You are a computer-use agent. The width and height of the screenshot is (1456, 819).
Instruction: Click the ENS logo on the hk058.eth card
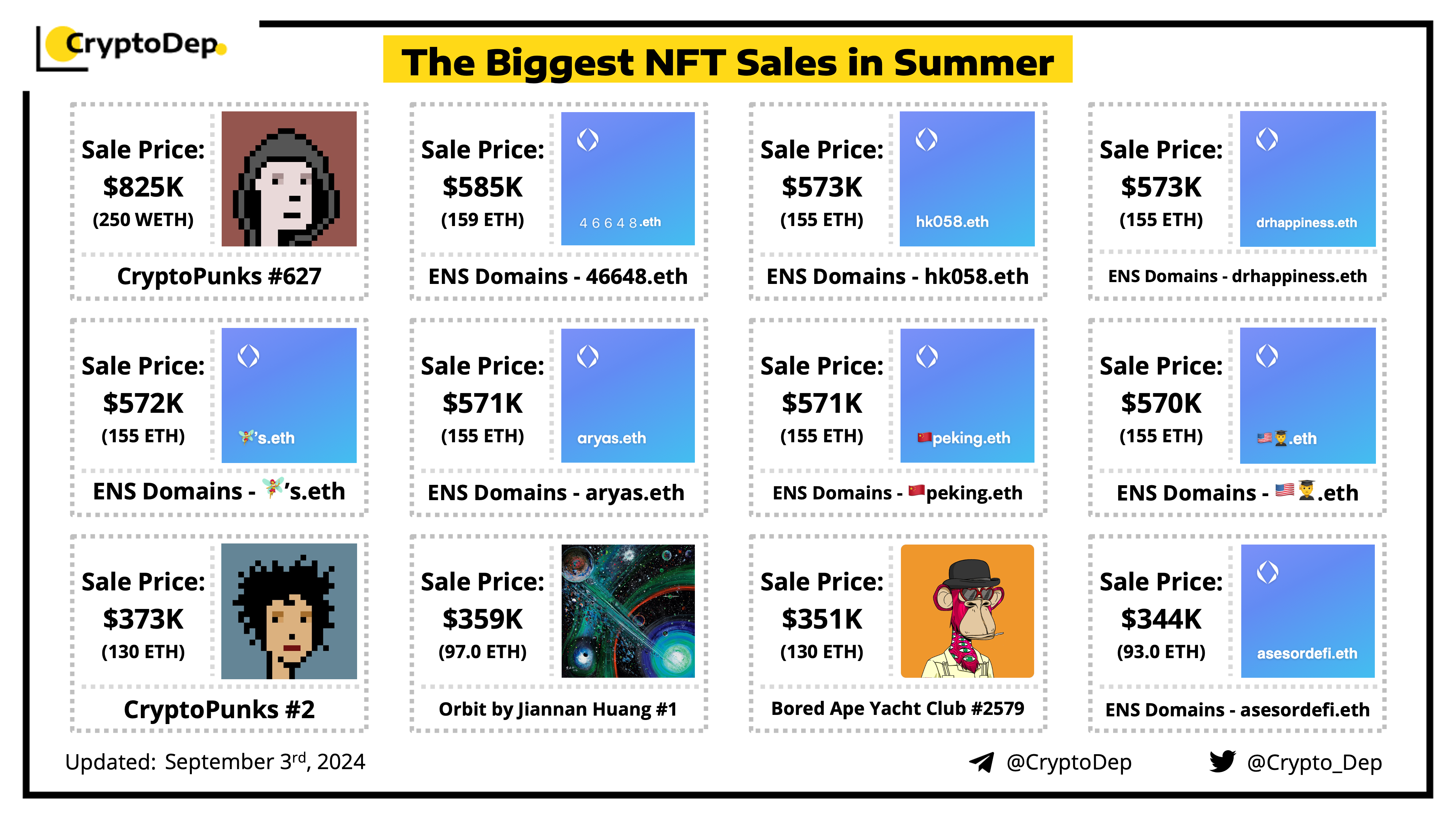point(926,139)
